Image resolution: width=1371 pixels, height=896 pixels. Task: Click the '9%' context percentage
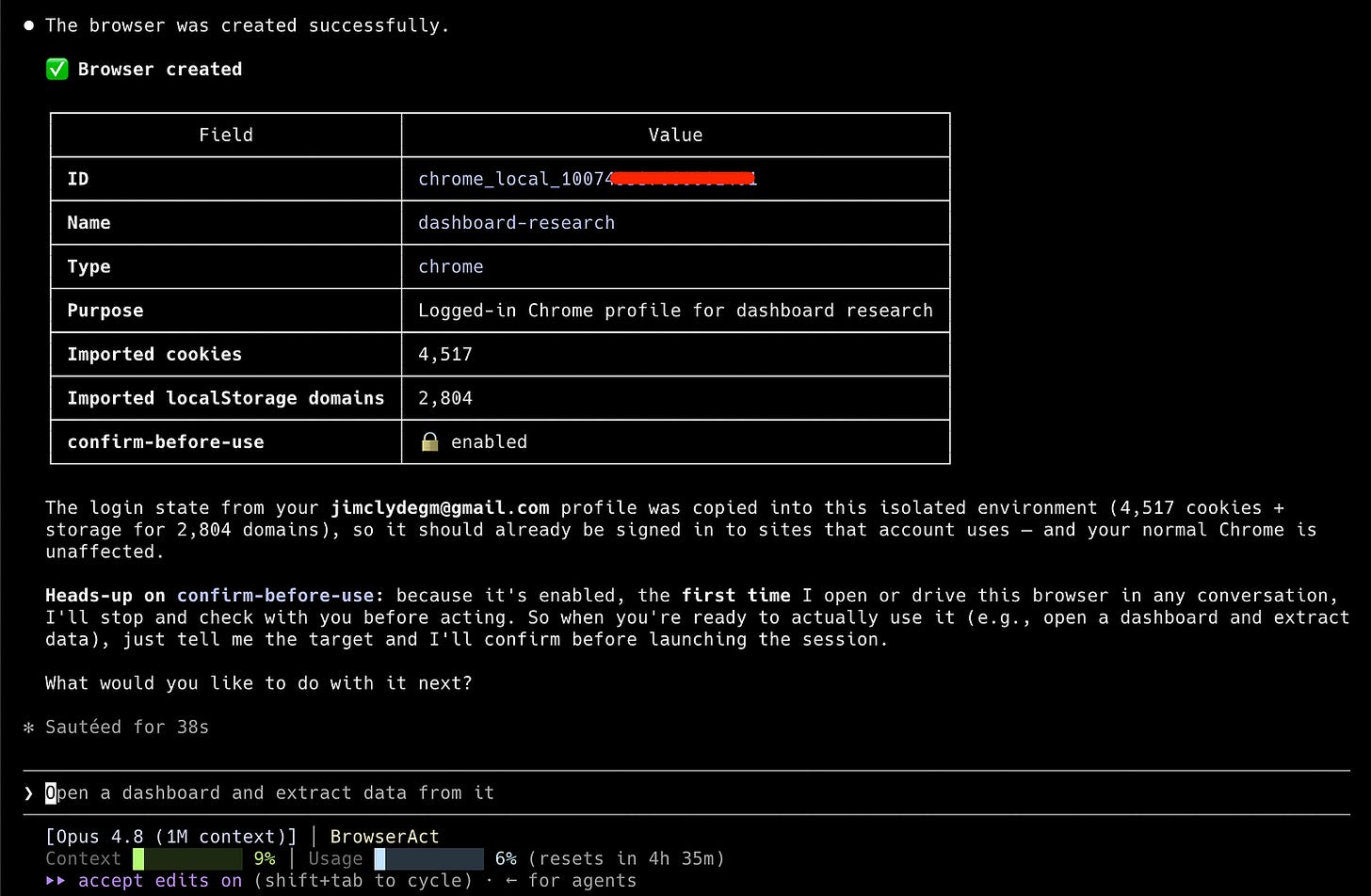(x=265, y=858)
